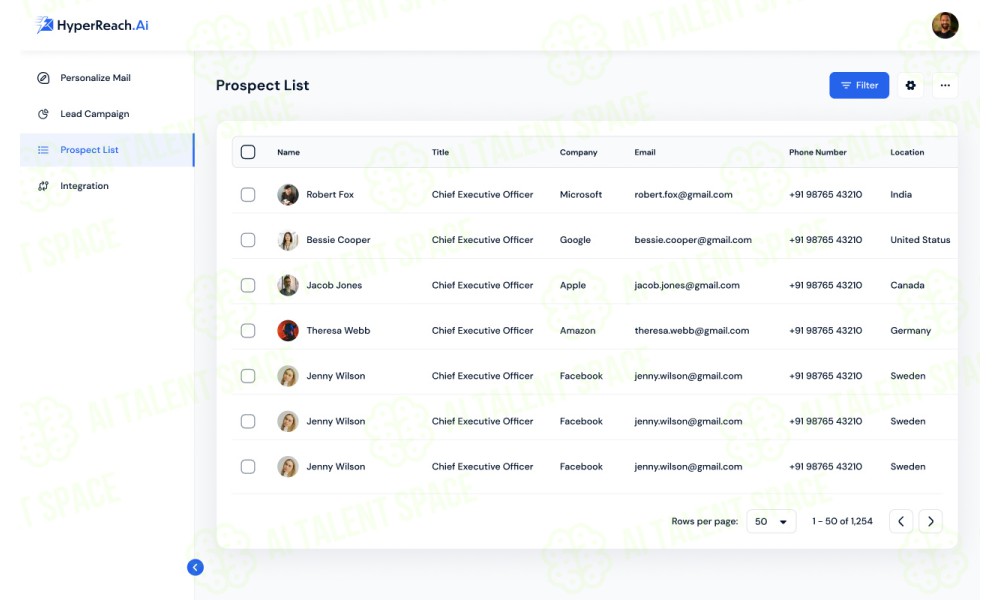
Task: Click the Company column header
Action: (x=578, y=152)
